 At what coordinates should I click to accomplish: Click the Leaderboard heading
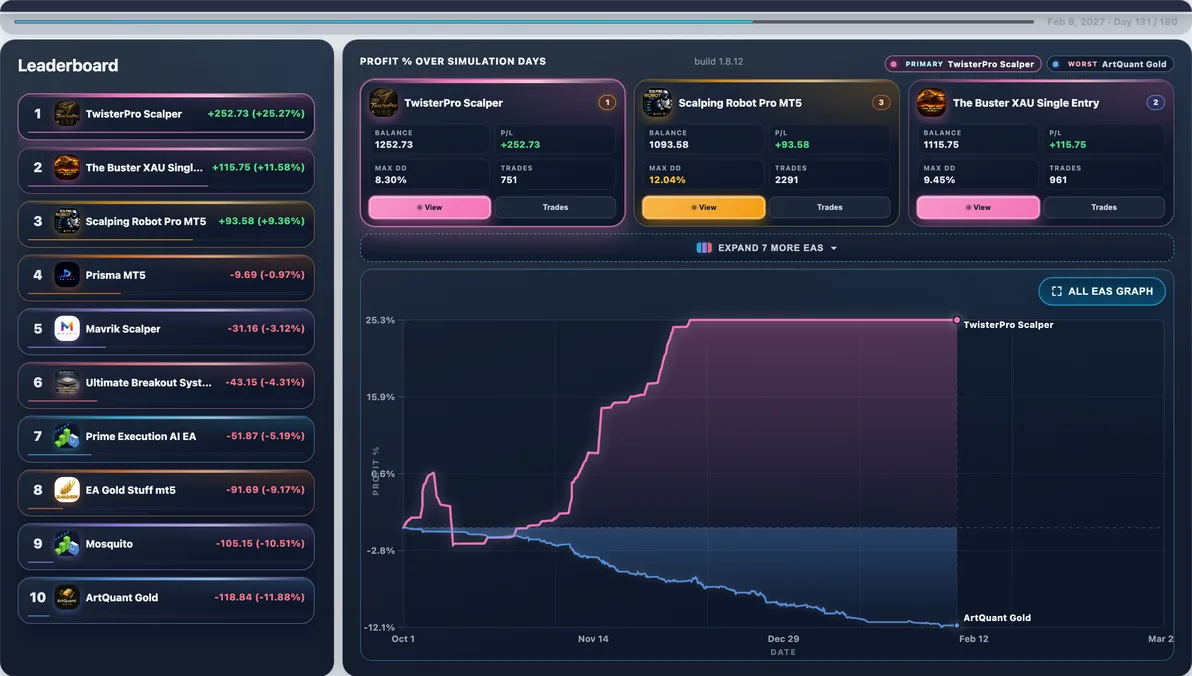click(x=68, y=65)
